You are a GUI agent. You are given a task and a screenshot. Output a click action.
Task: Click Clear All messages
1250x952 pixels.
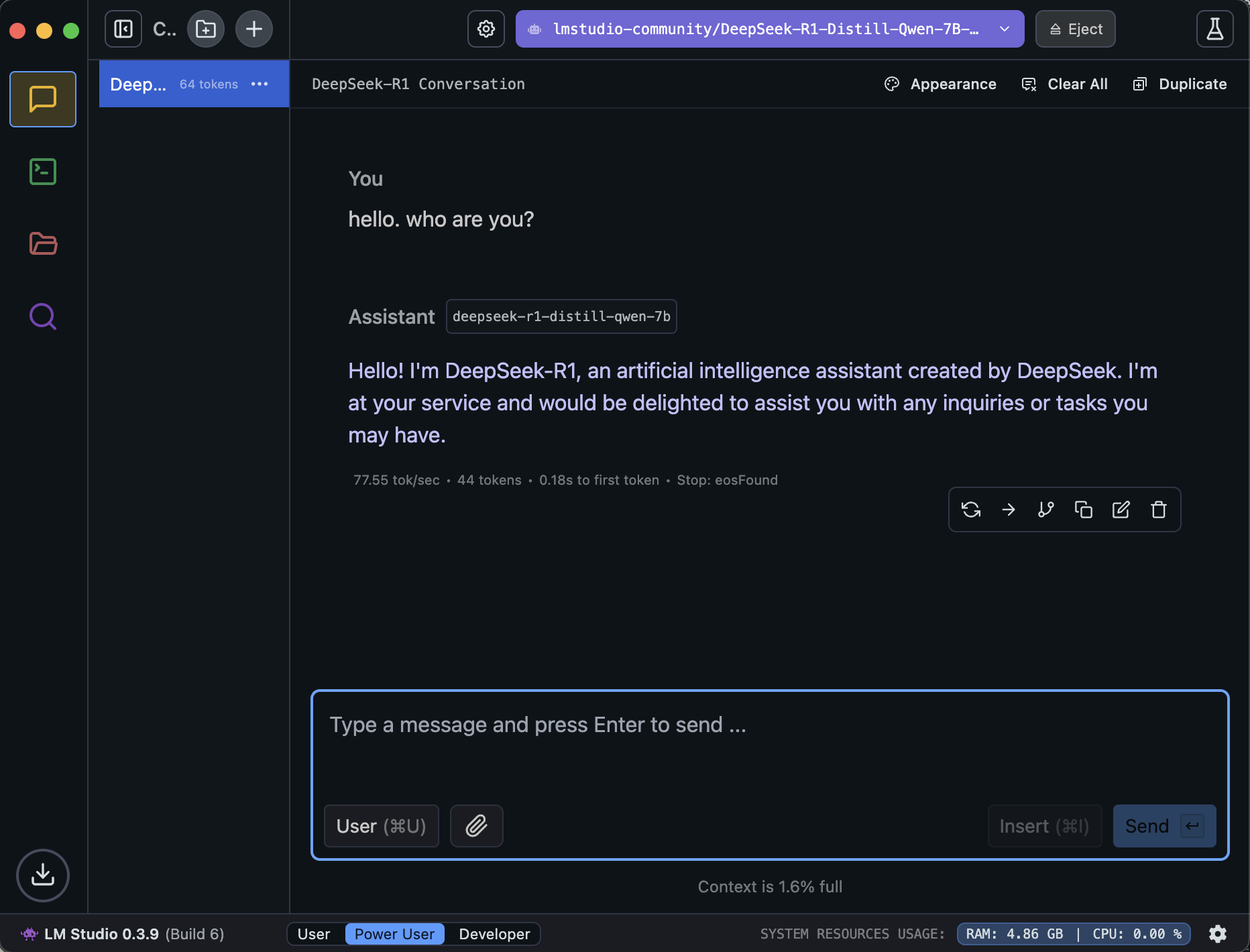click(x=1064, y=84)
